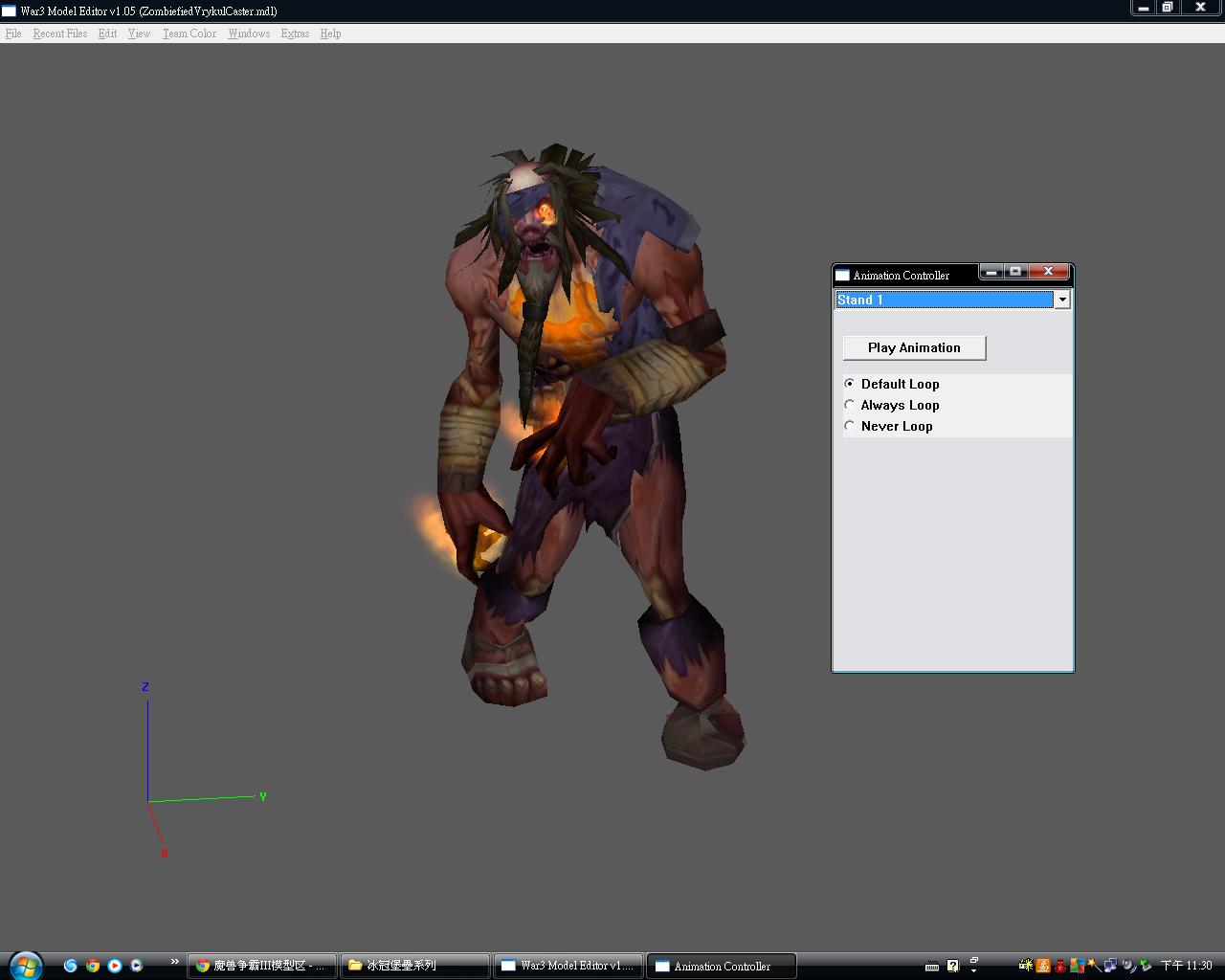The image size is (1225, 980).
Task: Open the File menu
Action: coord(13,33)
